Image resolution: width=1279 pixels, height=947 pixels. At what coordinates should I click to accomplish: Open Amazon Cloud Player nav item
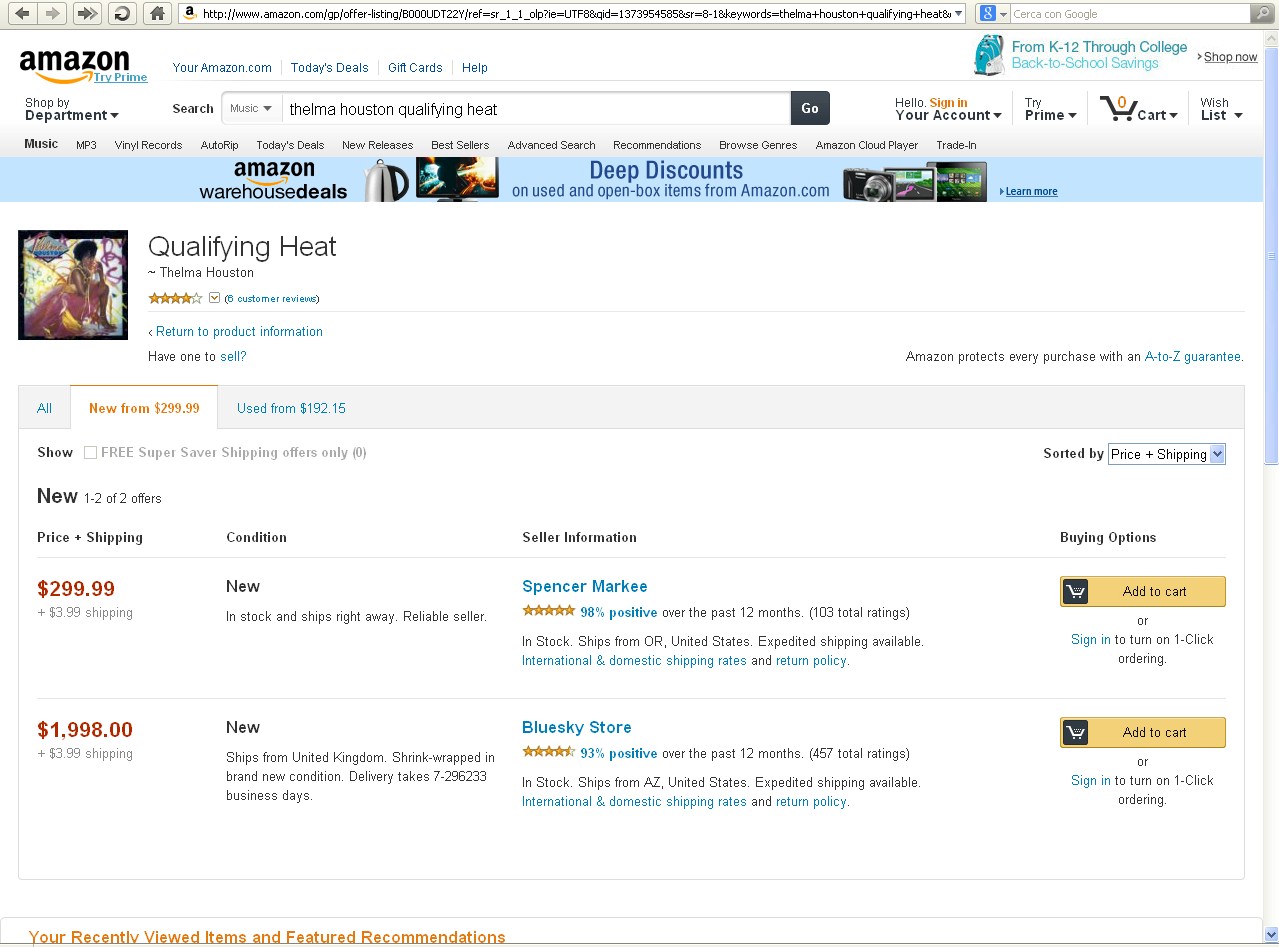click(866, 145)
